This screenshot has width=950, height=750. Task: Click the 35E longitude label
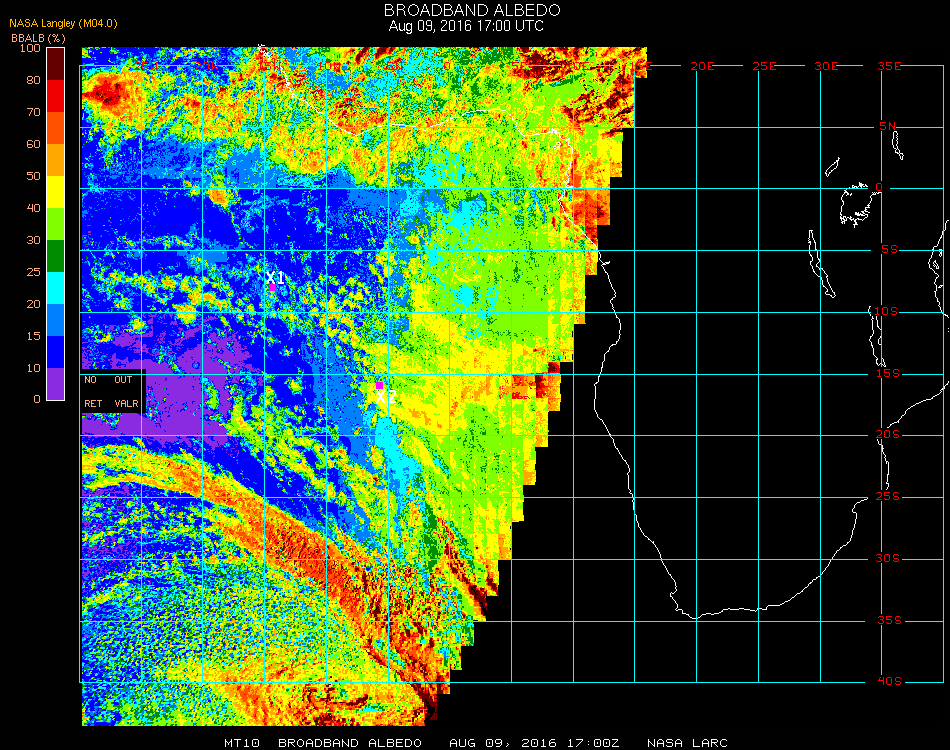[x=889, y=66]
